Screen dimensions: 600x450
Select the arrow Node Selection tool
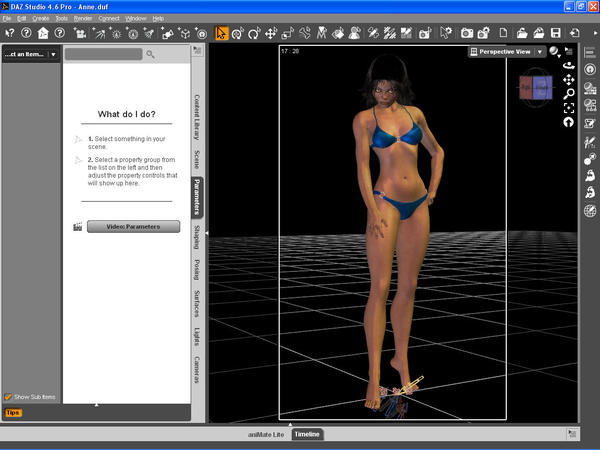(221, 33)
